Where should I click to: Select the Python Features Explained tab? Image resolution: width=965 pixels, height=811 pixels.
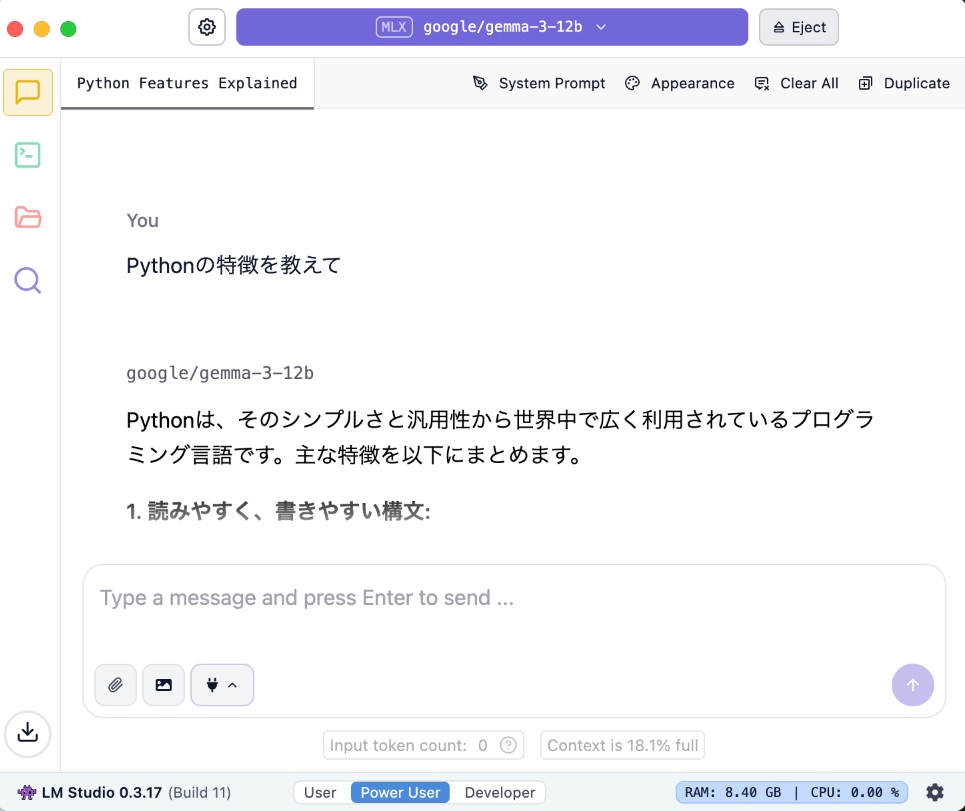(187, 83)
